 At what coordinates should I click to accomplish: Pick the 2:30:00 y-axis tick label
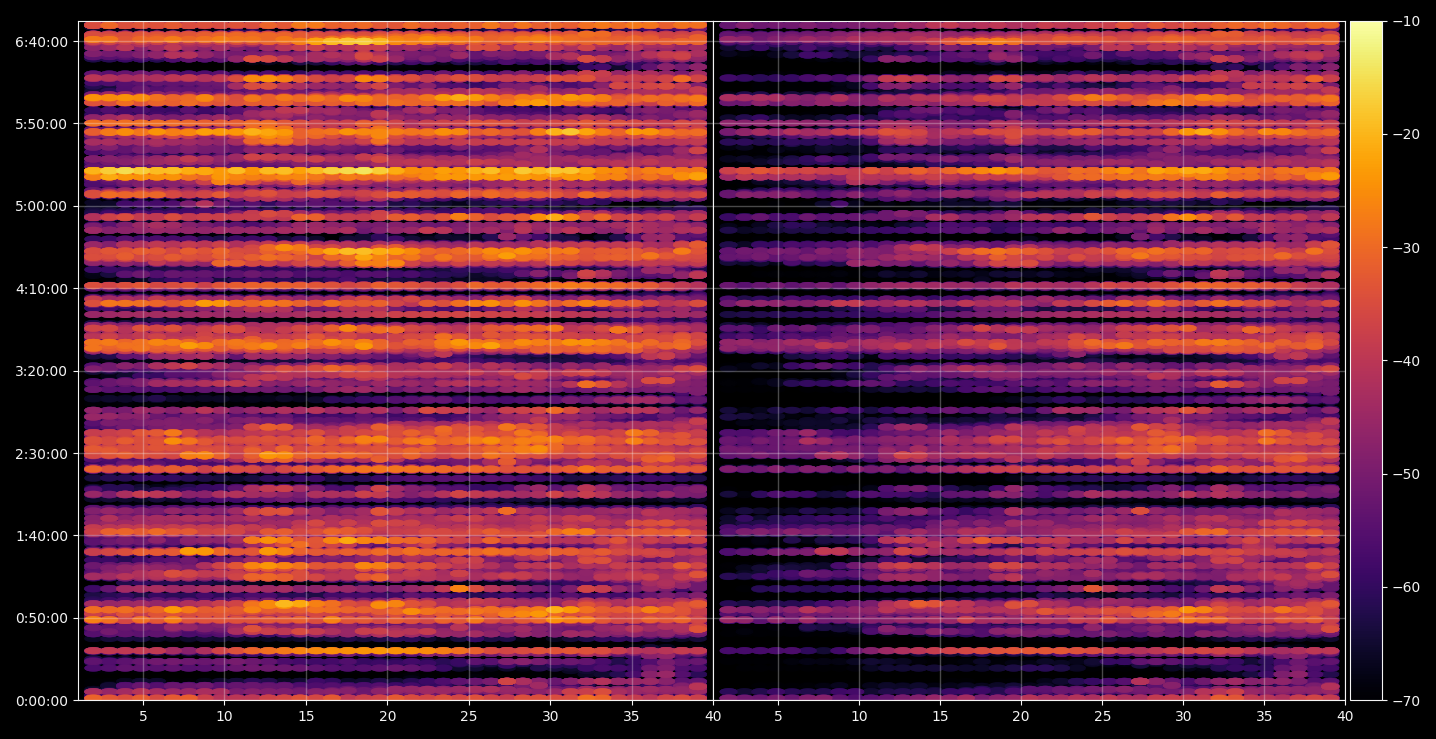point(41,453)
